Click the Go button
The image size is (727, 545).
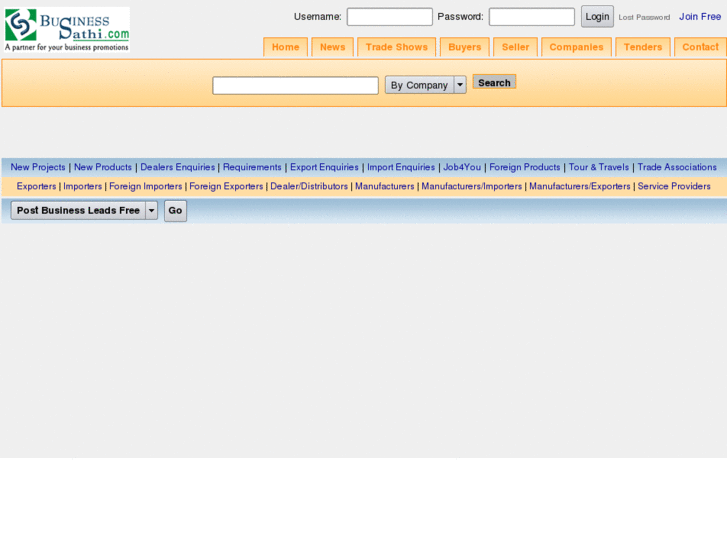pos(175,211)
